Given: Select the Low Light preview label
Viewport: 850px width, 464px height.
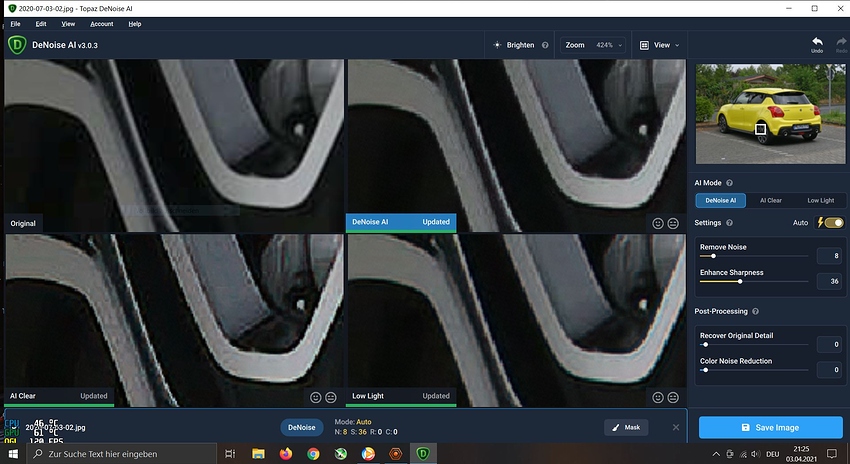Looking at the screenshot, I should pyautogui.click(x=401, y=396).
